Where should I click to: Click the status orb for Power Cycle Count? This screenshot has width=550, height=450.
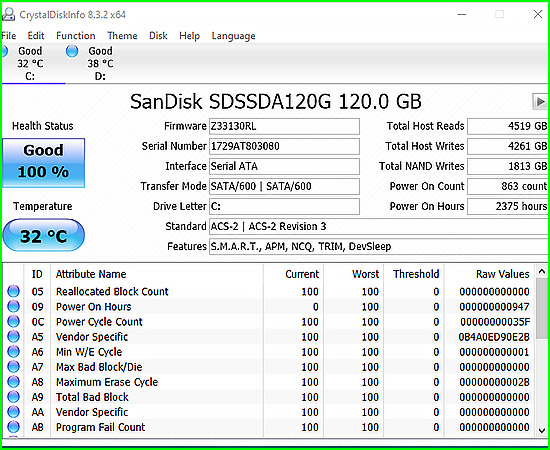click(x=13, y=322)
